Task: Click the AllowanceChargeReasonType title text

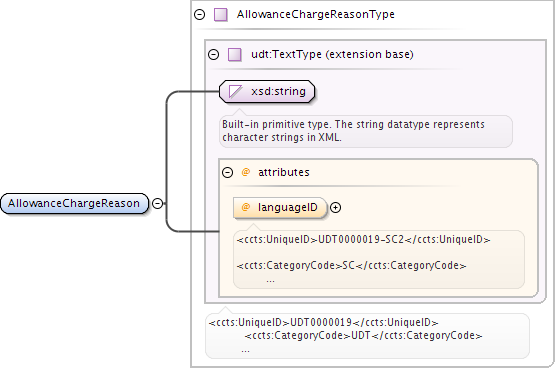Action: [x=316, y=15]
